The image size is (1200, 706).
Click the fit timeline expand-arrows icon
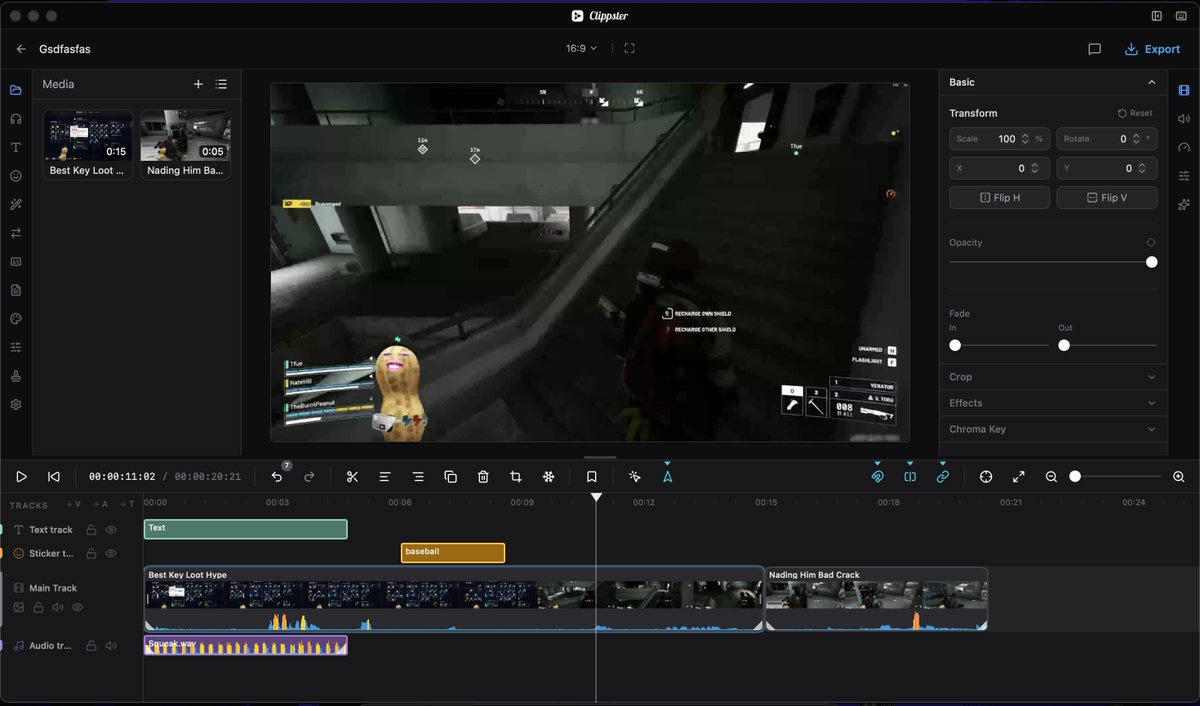[x=1018, y=477]
